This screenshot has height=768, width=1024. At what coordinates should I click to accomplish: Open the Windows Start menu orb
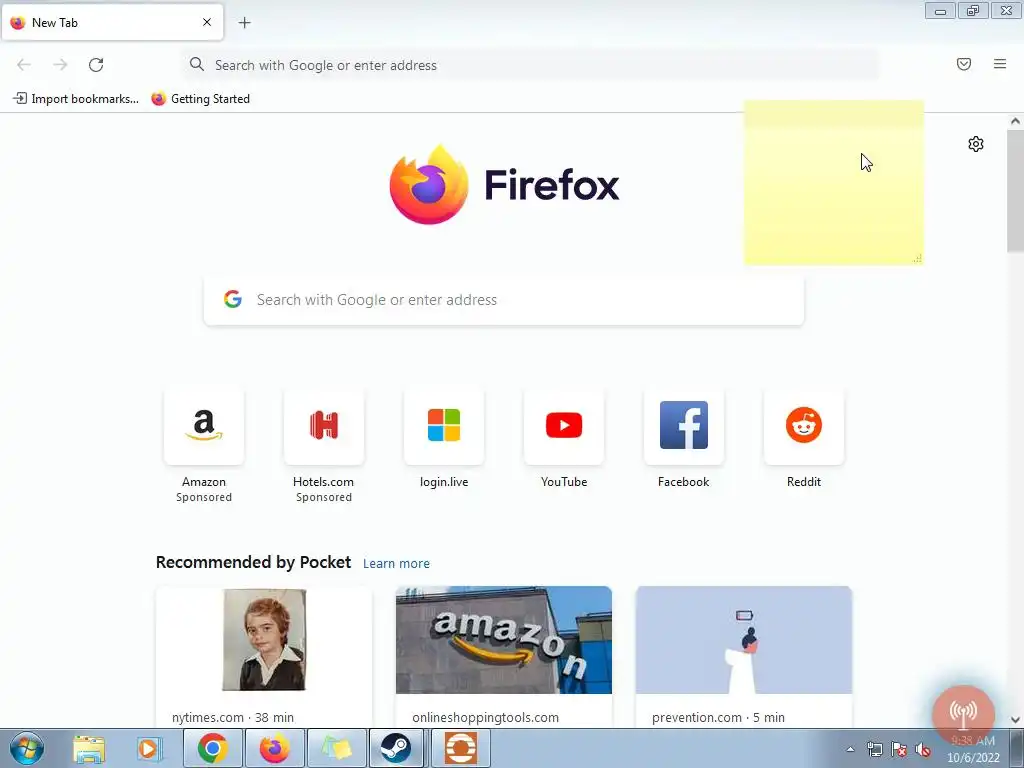pos(27,748)
